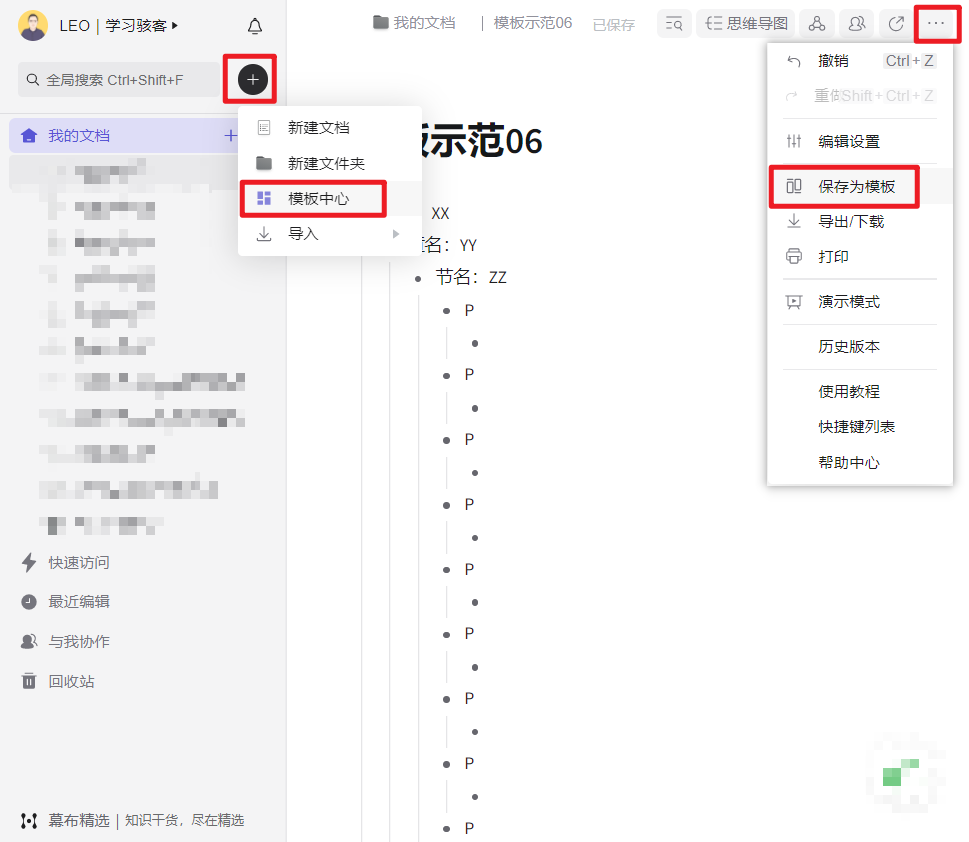Click the collaboration nodes toolbar icon
The height and width of the screenshot is (842, 969).
coord(816,24)
